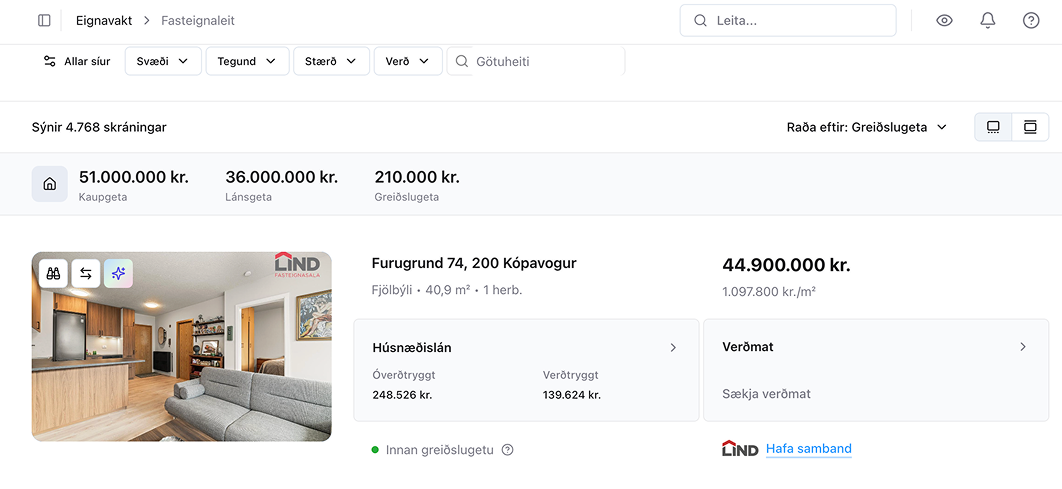Open the Húsnæðislán card
Image resolution: width=1062 pixels, height=489 pixels.
coord(526,370)
